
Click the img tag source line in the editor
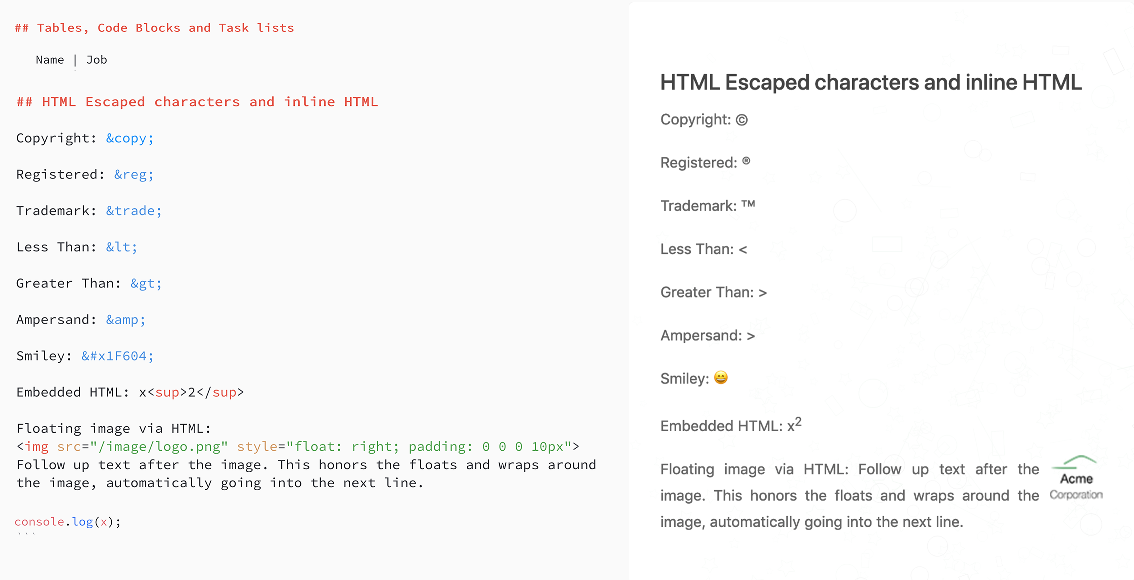[x=298, y=446]
